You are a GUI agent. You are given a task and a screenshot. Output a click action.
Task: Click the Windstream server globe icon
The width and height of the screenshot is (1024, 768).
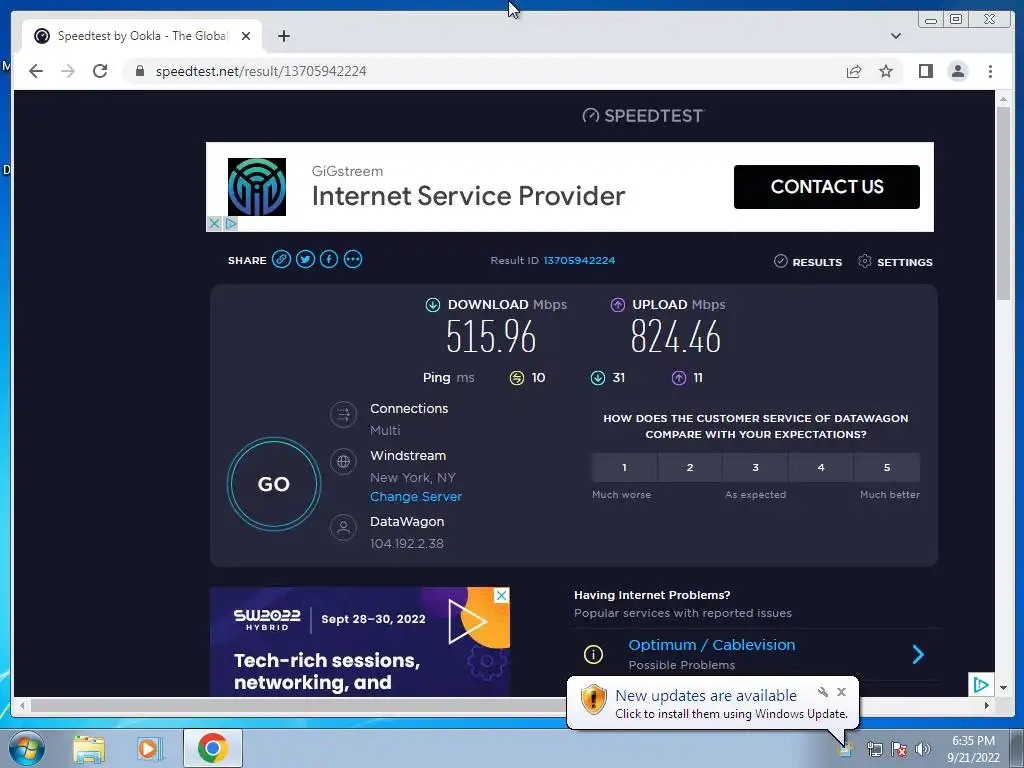(344, 462)
